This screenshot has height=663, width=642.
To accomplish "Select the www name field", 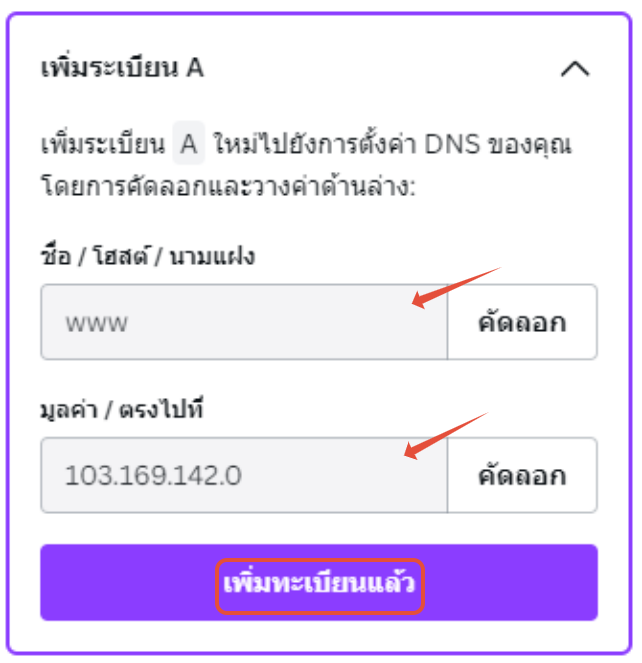I will point(244,322).
